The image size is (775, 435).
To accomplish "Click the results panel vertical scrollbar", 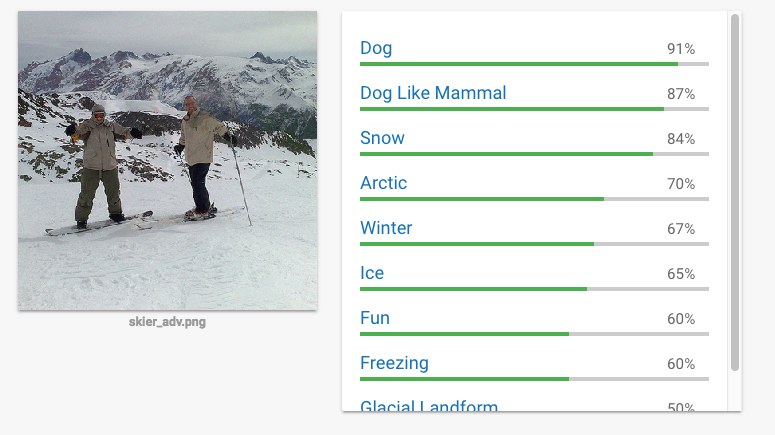I will pyautogui.click(x=735, y=190).
